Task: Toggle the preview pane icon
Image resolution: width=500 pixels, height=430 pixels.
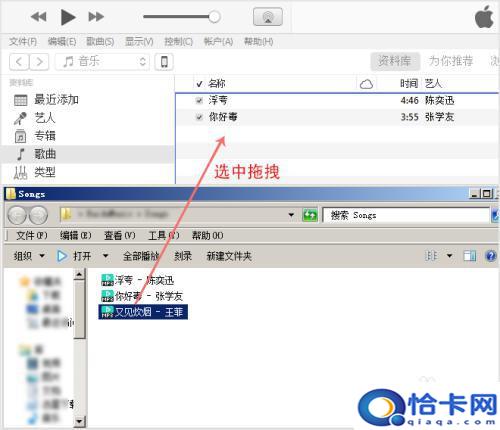Action: (470, 256)
